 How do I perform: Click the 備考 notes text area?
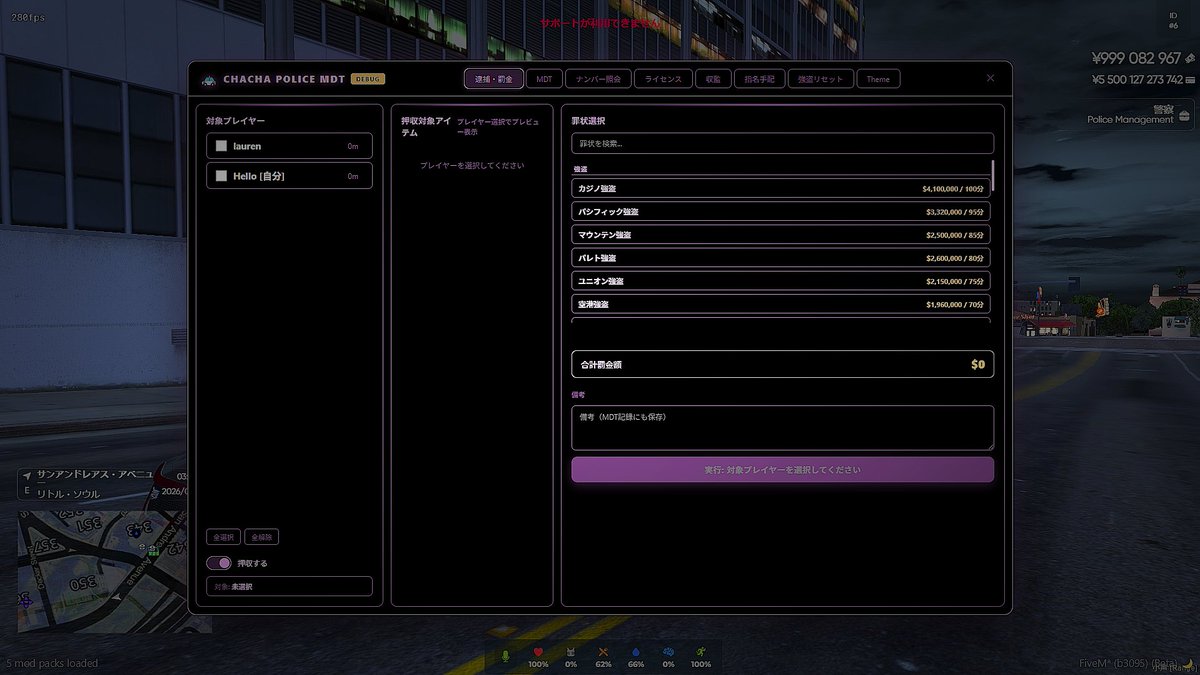tap(782, 428)
